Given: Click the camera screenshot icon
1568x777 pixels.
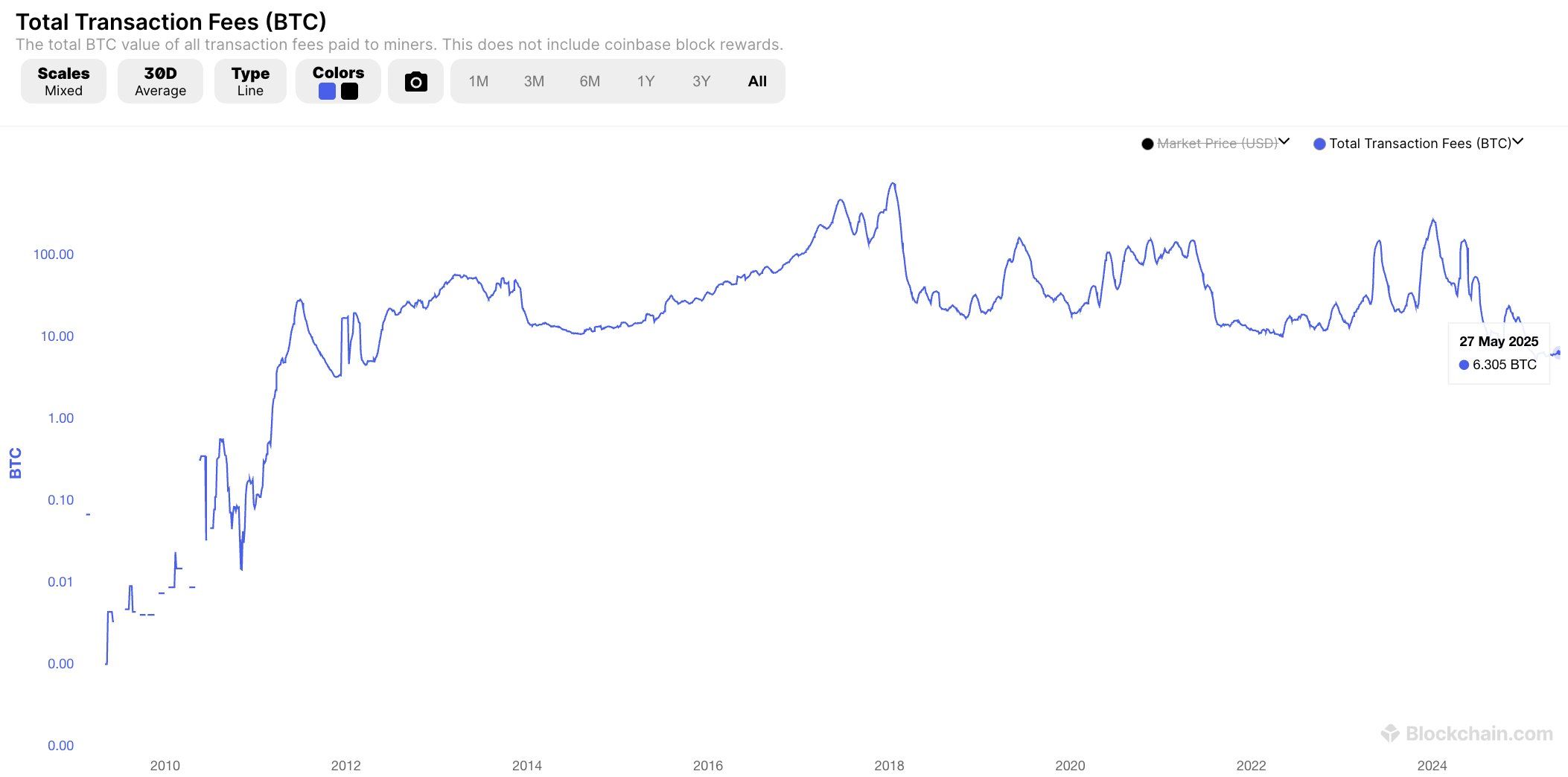Looking at the screenshot, I should point(415,81).
